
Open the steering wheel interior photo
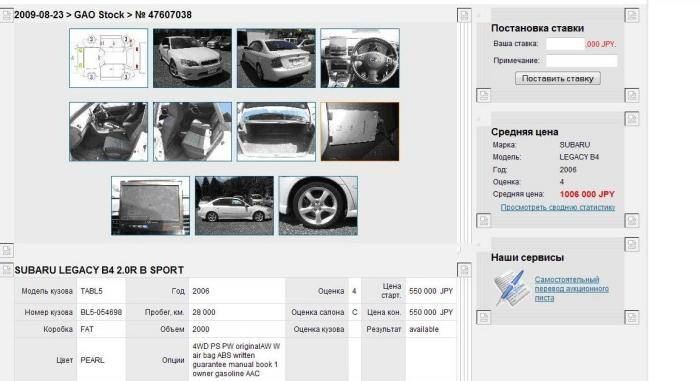tap(360, 58)
